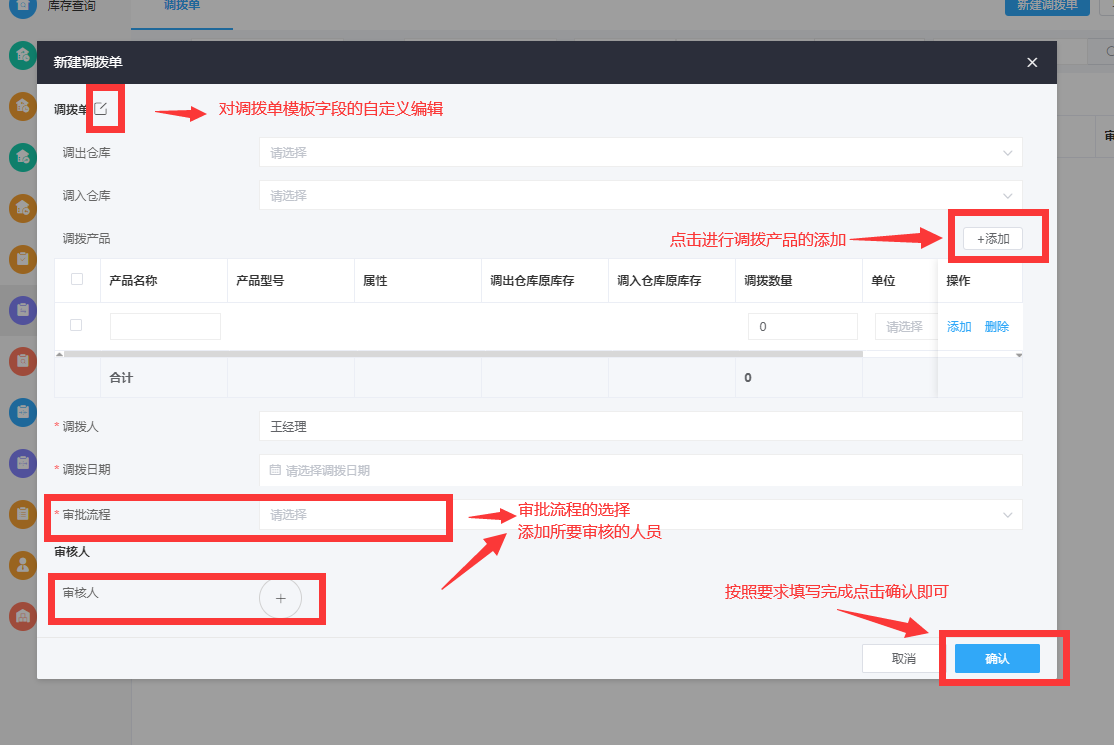The image size is (1114, 745).
Task: Click the horizontal scrollbar under product table
Action: [463, 354]
